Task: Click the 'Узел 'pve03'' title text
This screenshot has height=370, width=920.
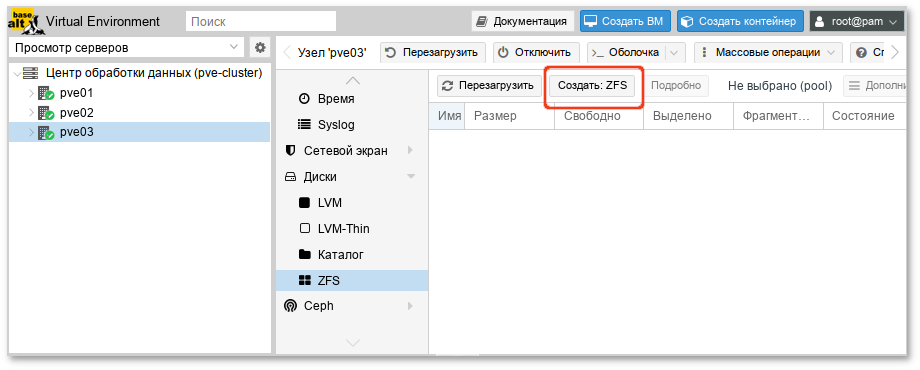Action: click(332, 53)
